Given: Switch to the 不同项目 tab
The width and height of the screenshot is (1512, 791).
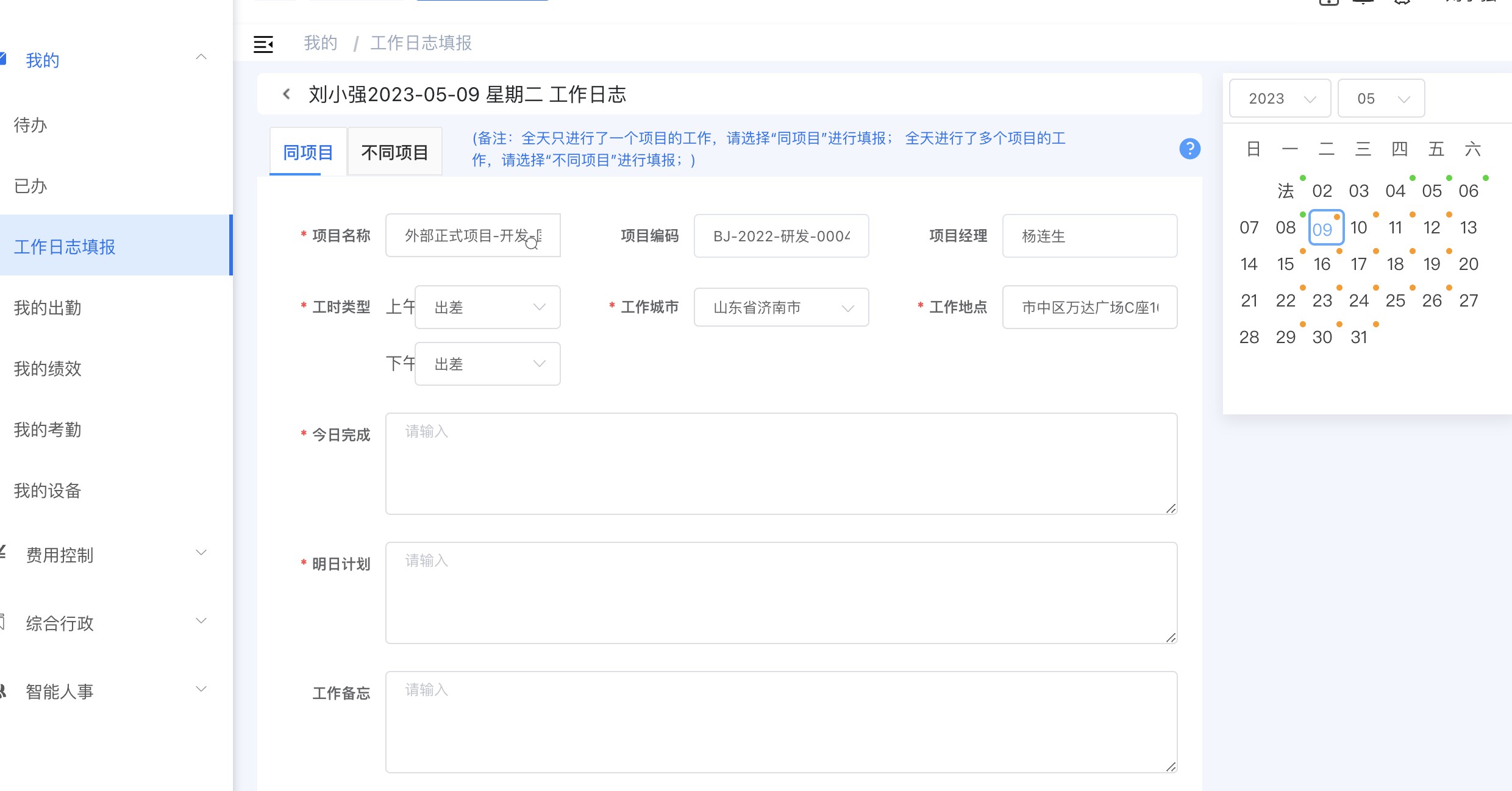Looking at the screenshot, I should click(x=395, y=152).
